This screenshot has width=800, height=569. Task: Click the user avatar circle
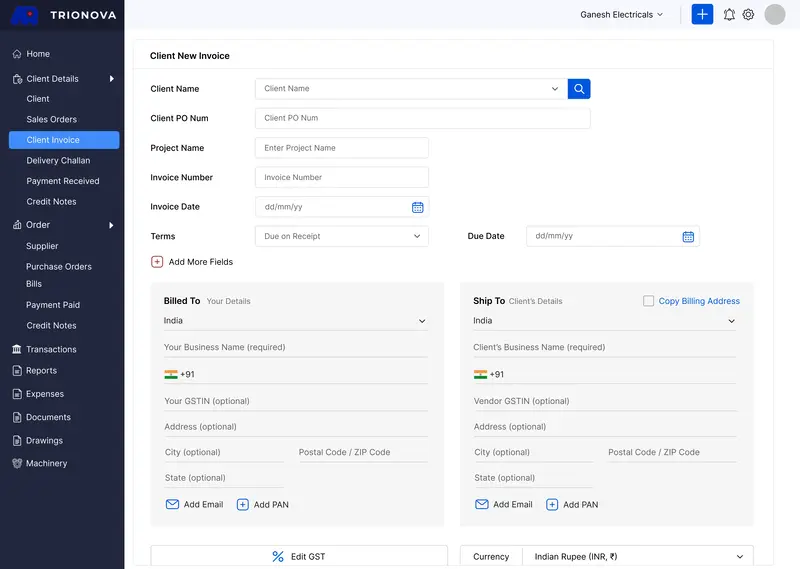[x=775, y=14]
